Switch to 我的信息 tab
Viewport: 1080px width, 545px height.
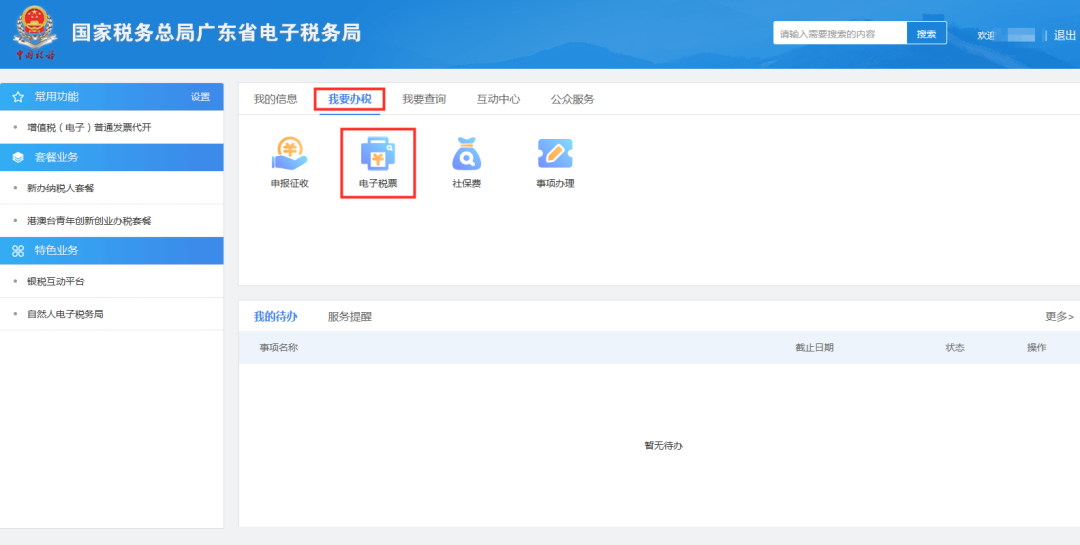[276, 99]
